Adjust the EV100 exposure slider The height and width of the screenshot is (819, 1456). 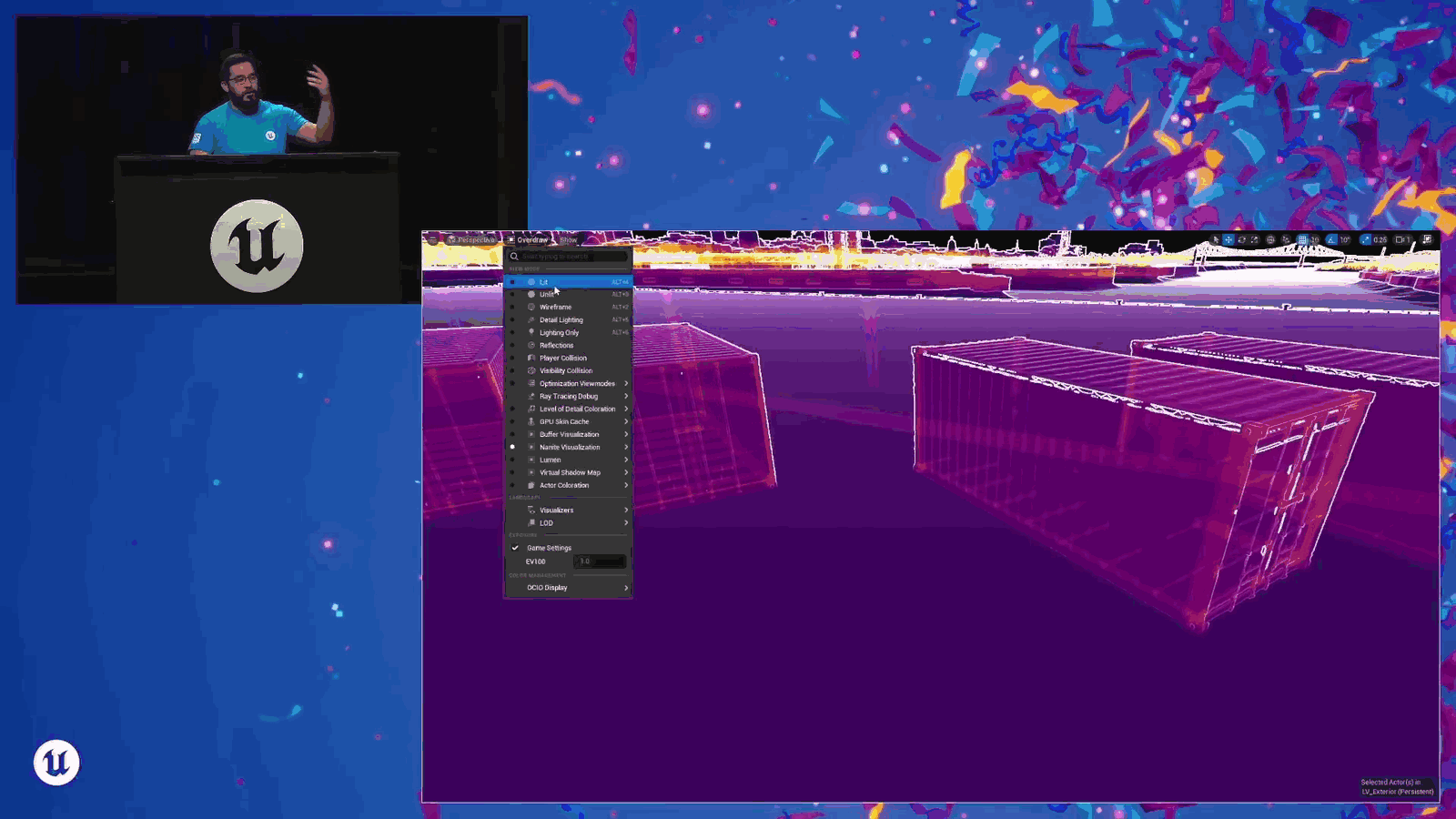click(x=601, y=561)
